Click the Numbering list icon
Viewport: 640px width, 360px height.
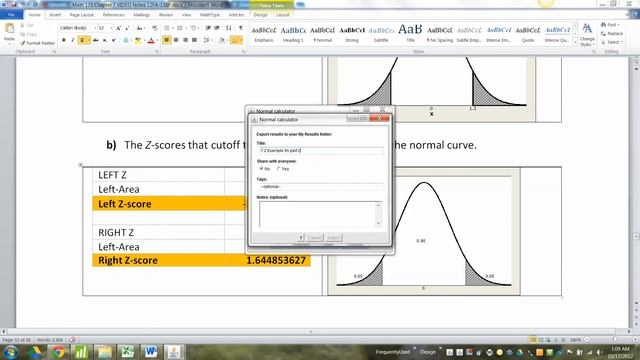click(179, 28)
